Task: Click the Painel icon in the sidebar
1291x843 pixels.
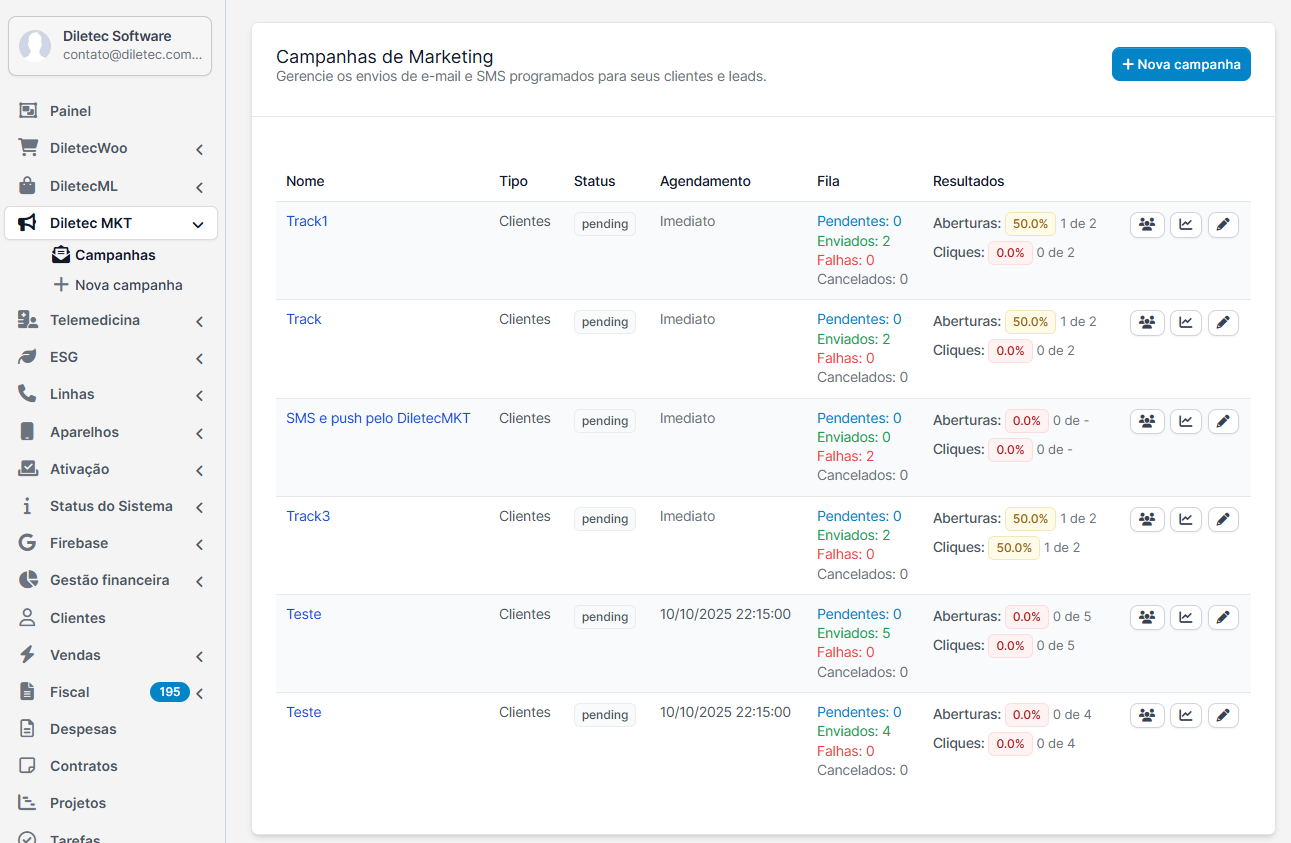Action: [x=28, y=111]
